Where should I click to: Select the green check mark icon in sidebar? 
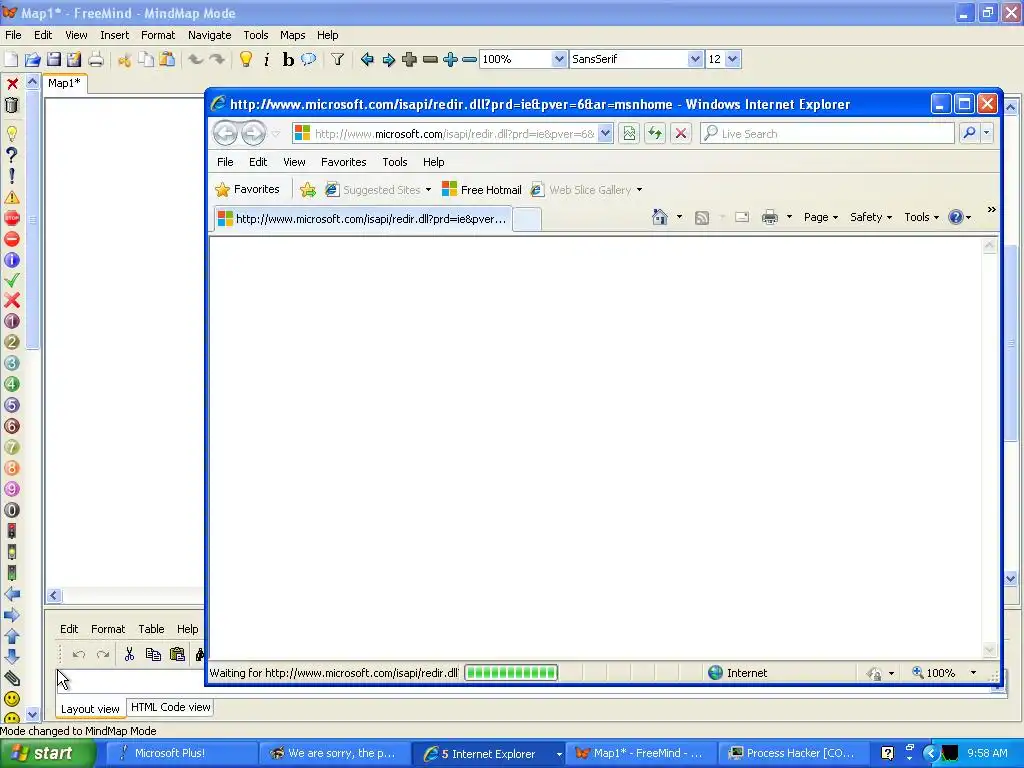point(12,280)
